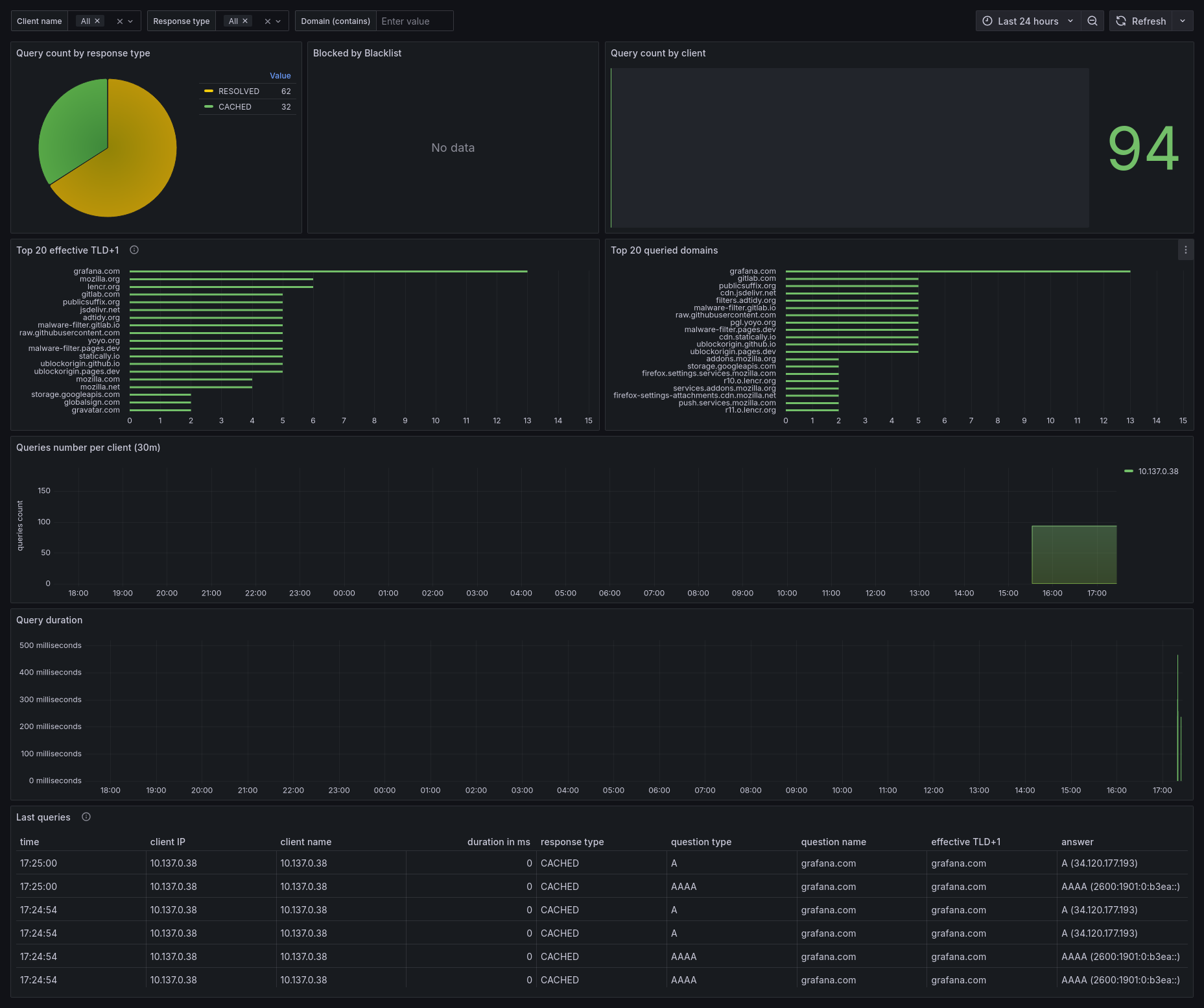
Task: Select the duration spike near 17:00
Action: (1177, 717)
